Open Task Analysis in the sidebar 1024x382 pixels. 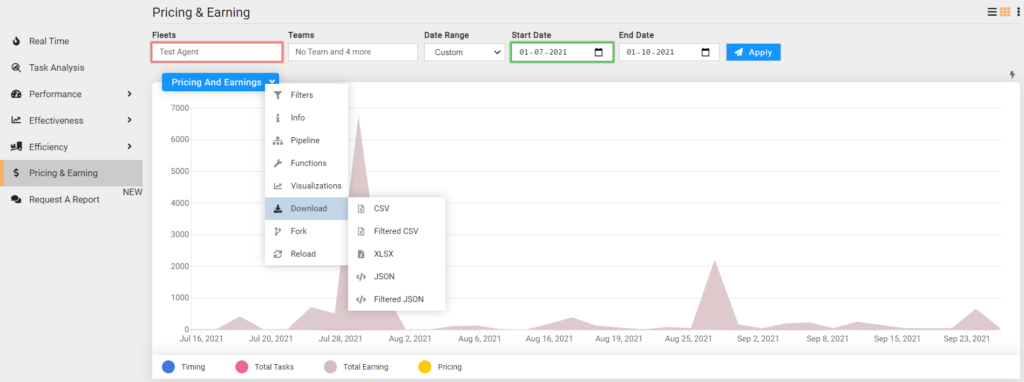(x=71, y=68)
